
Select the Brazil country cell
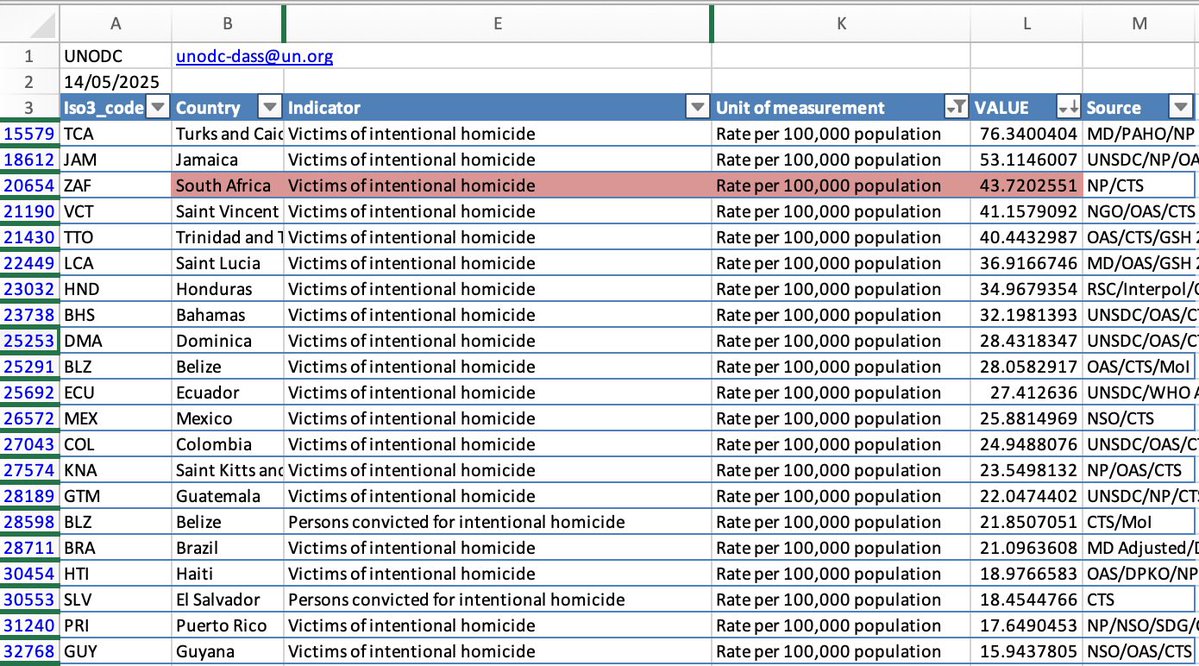point(227,548)
